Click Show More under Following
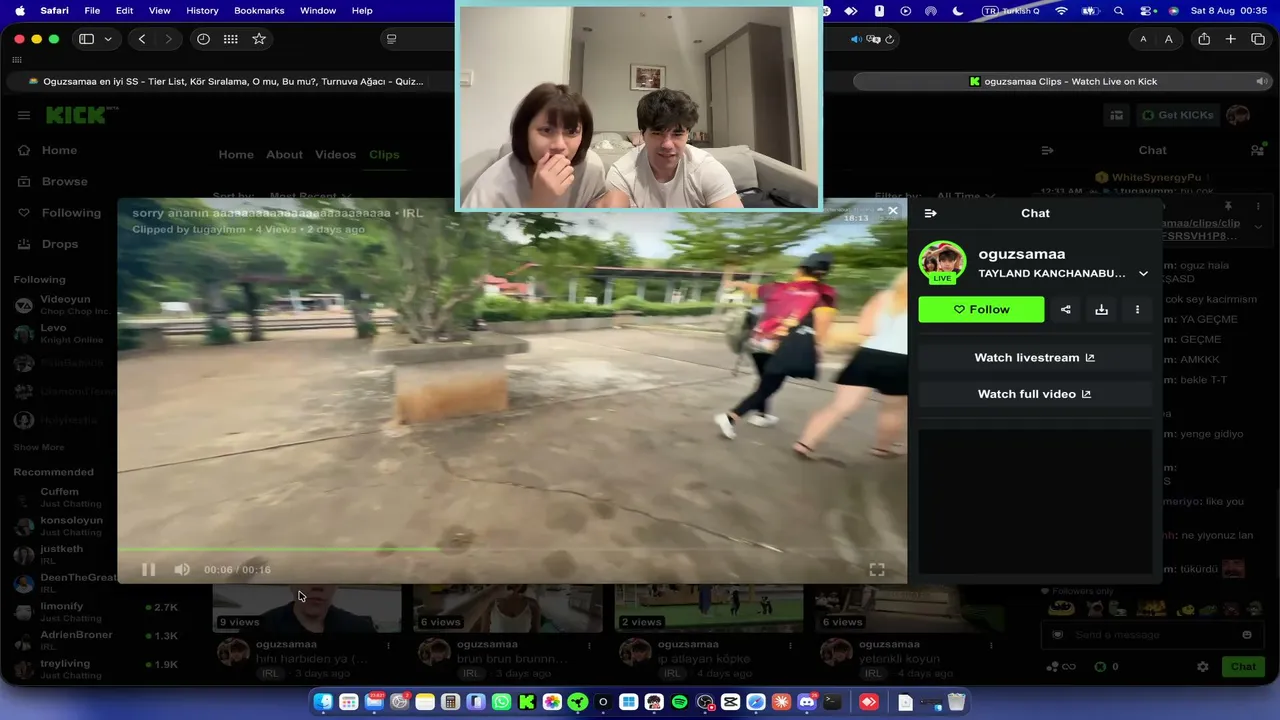1280x720 pixels. pos(39,447)
